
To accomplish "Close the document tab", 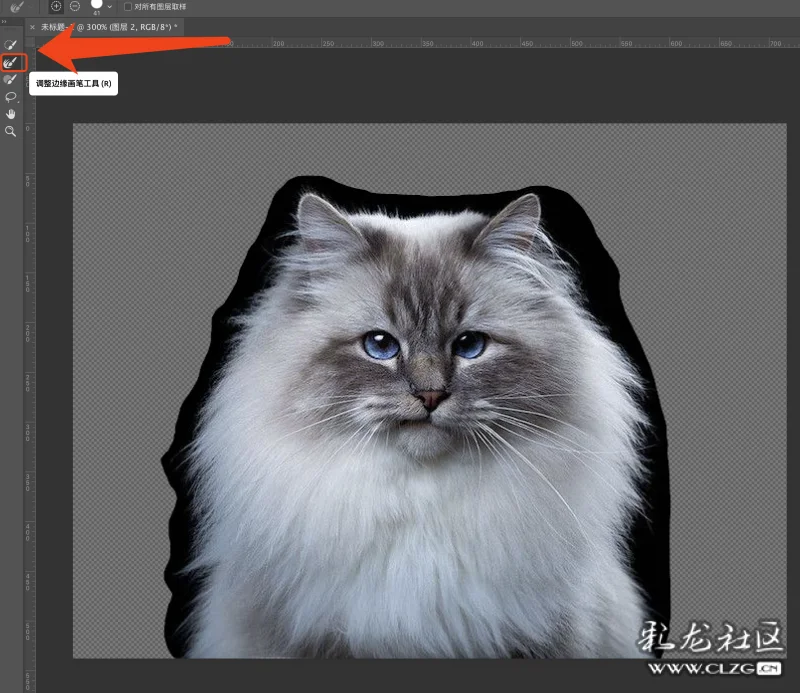I will pos(33,28).
